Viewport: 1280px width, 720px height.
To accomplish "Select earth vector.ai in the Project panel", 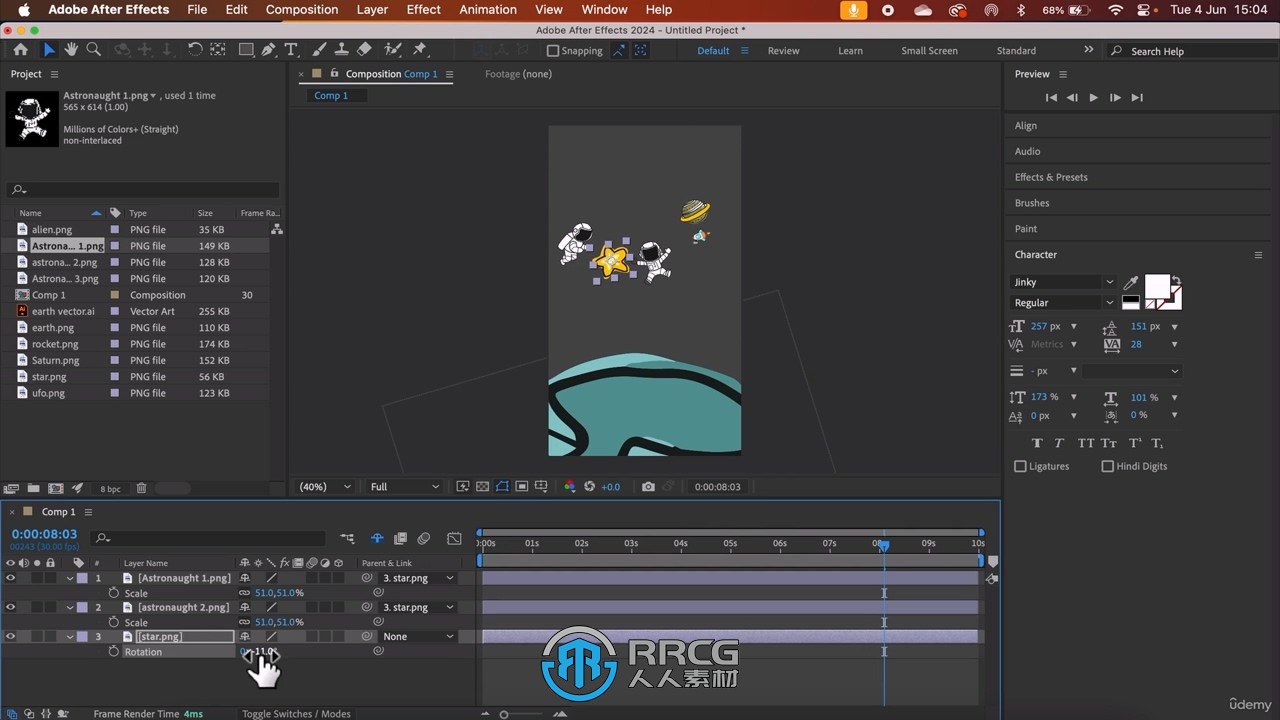I will click(x=63, y=311).
